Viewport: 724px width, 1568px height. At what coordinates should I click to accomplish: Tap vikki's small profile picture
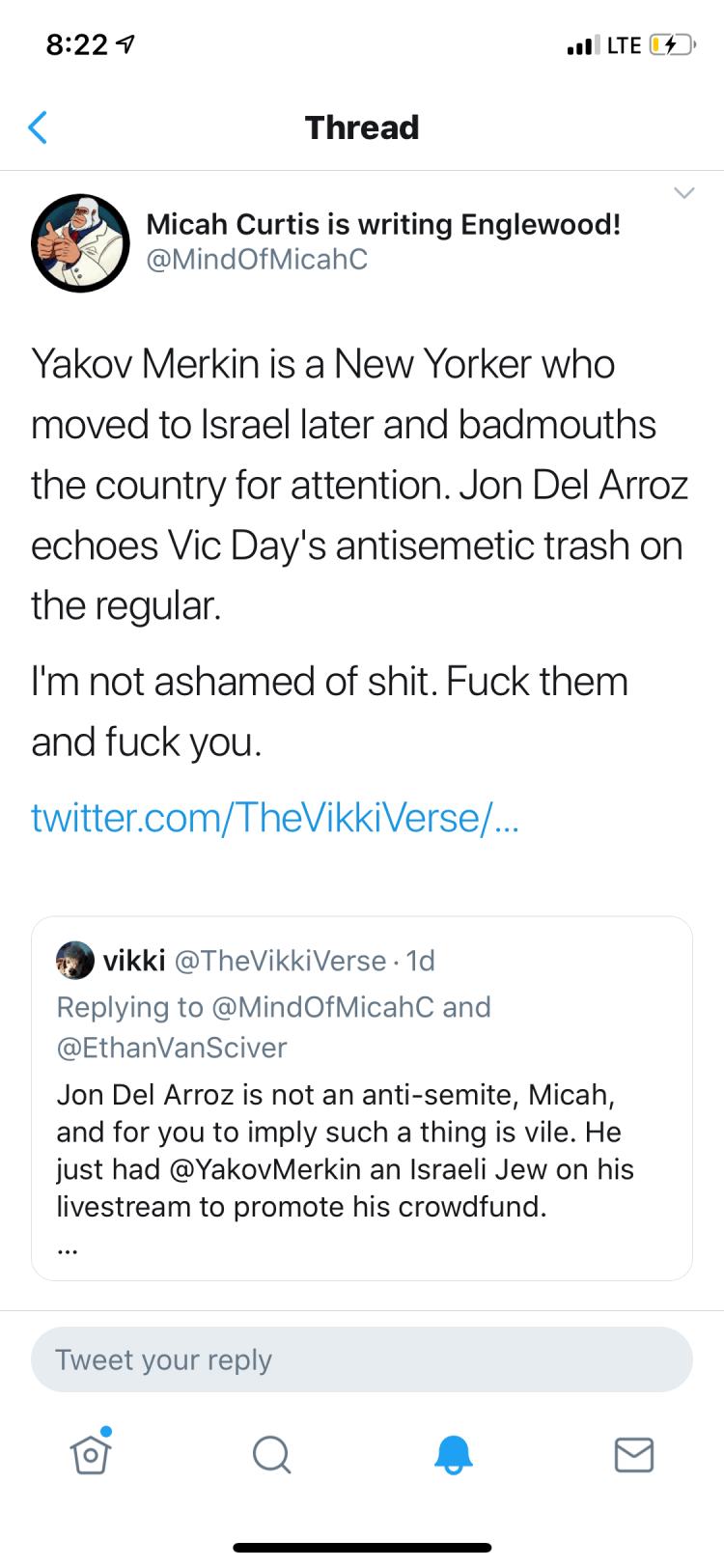click(75, 960)
